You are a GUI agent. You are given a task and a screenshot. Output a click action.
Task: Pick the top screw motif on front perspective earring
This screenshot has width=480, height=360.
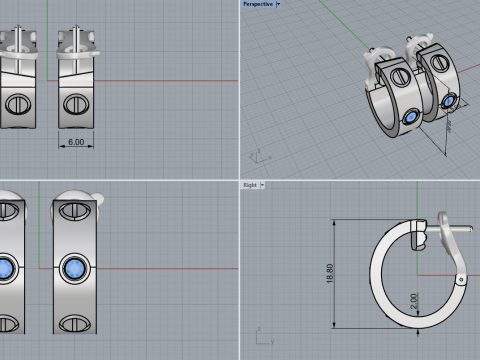point(401,77)
